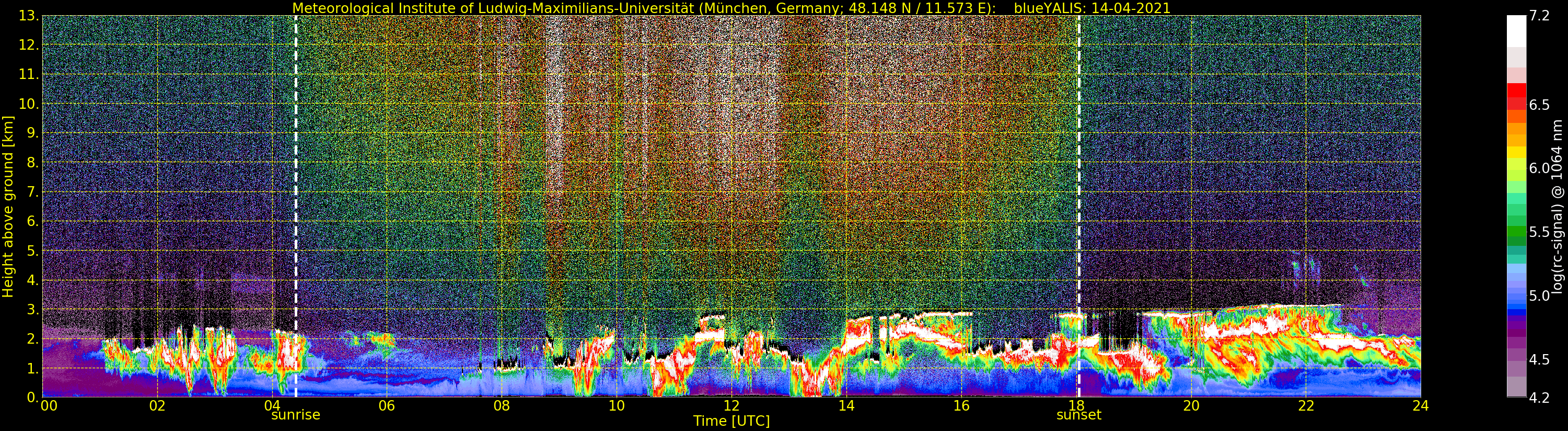Click the colorbar tick value 5.0
The image size is (1568, 431).
1539,296
